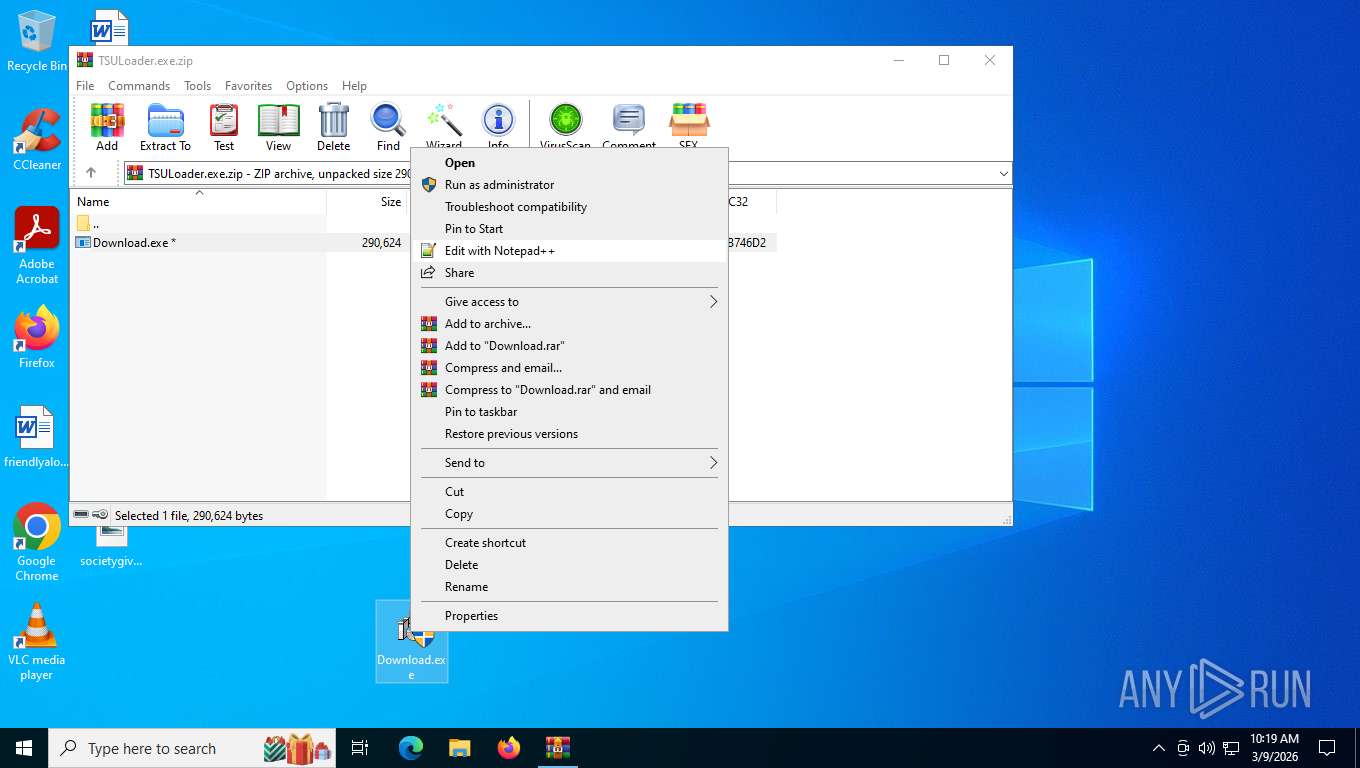Choose Rename in the context menu
1360x768 pixels.
569,587
